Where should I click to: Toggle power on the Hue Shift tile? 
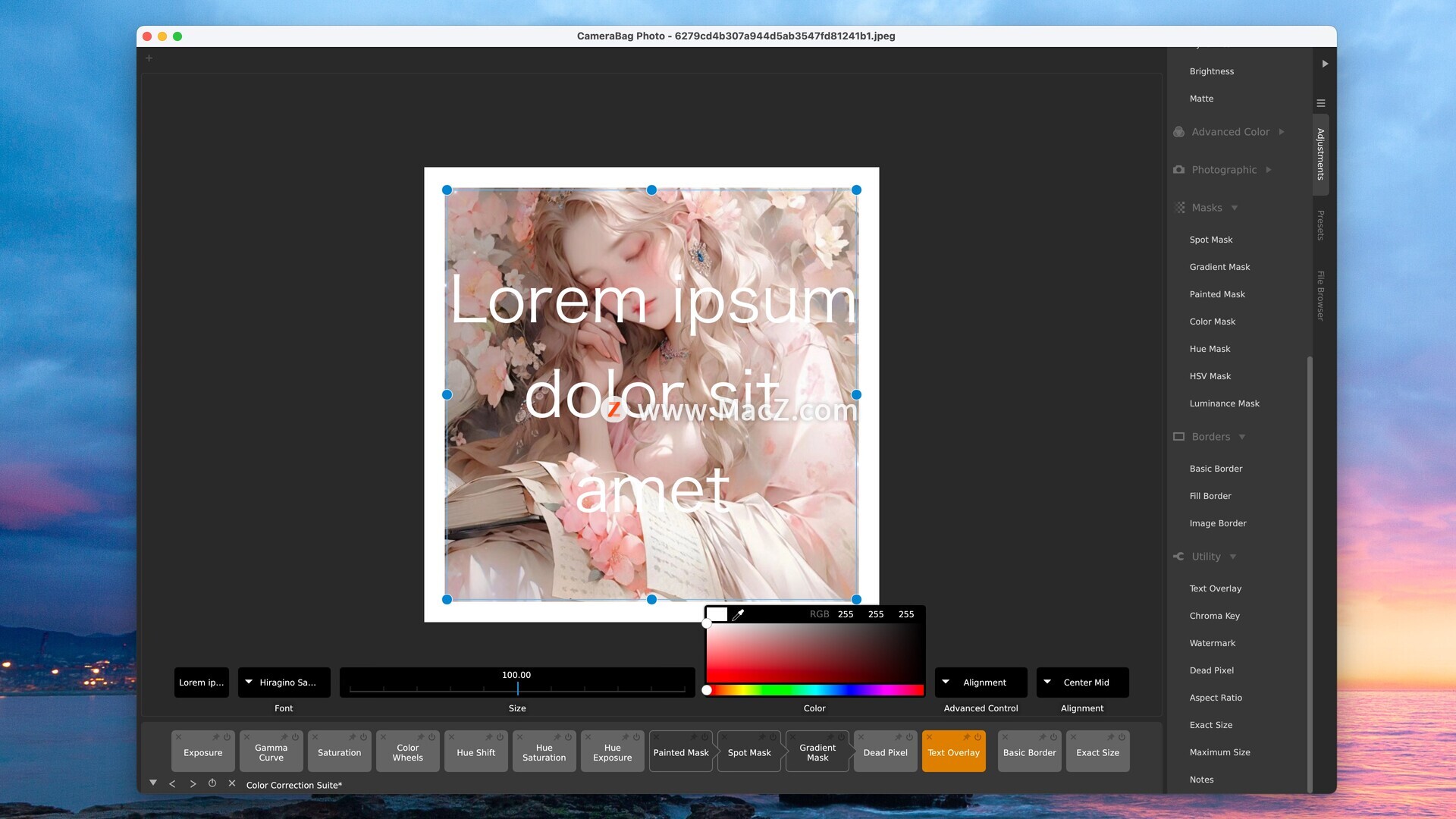pos(500,737)
